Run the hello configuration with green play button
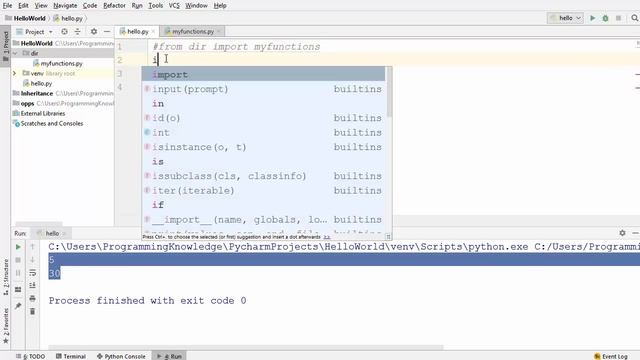The height and width of the screenshot is (360, 640). point(592,18)
